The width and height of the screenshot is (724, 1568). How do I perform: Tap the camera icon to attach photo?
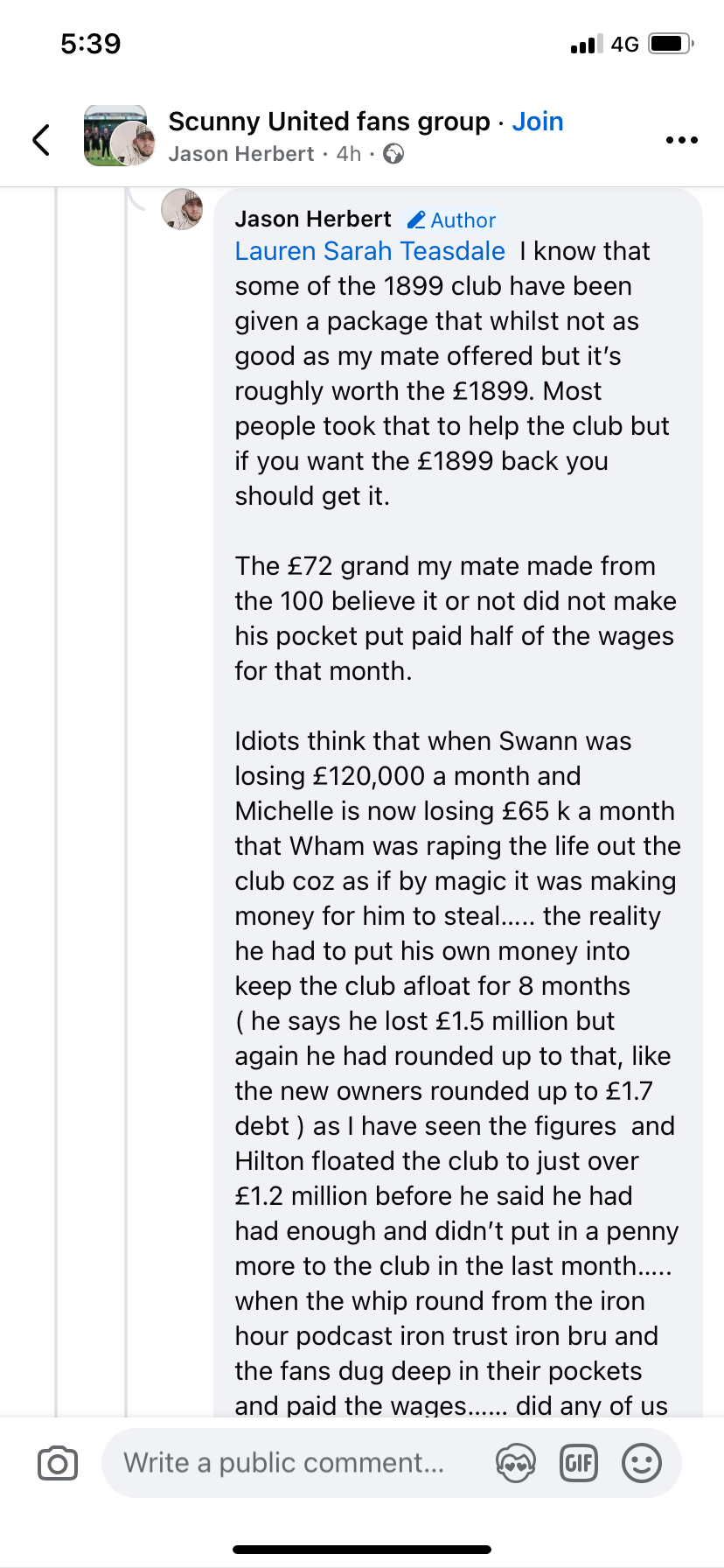click(x=58, y=1463)
